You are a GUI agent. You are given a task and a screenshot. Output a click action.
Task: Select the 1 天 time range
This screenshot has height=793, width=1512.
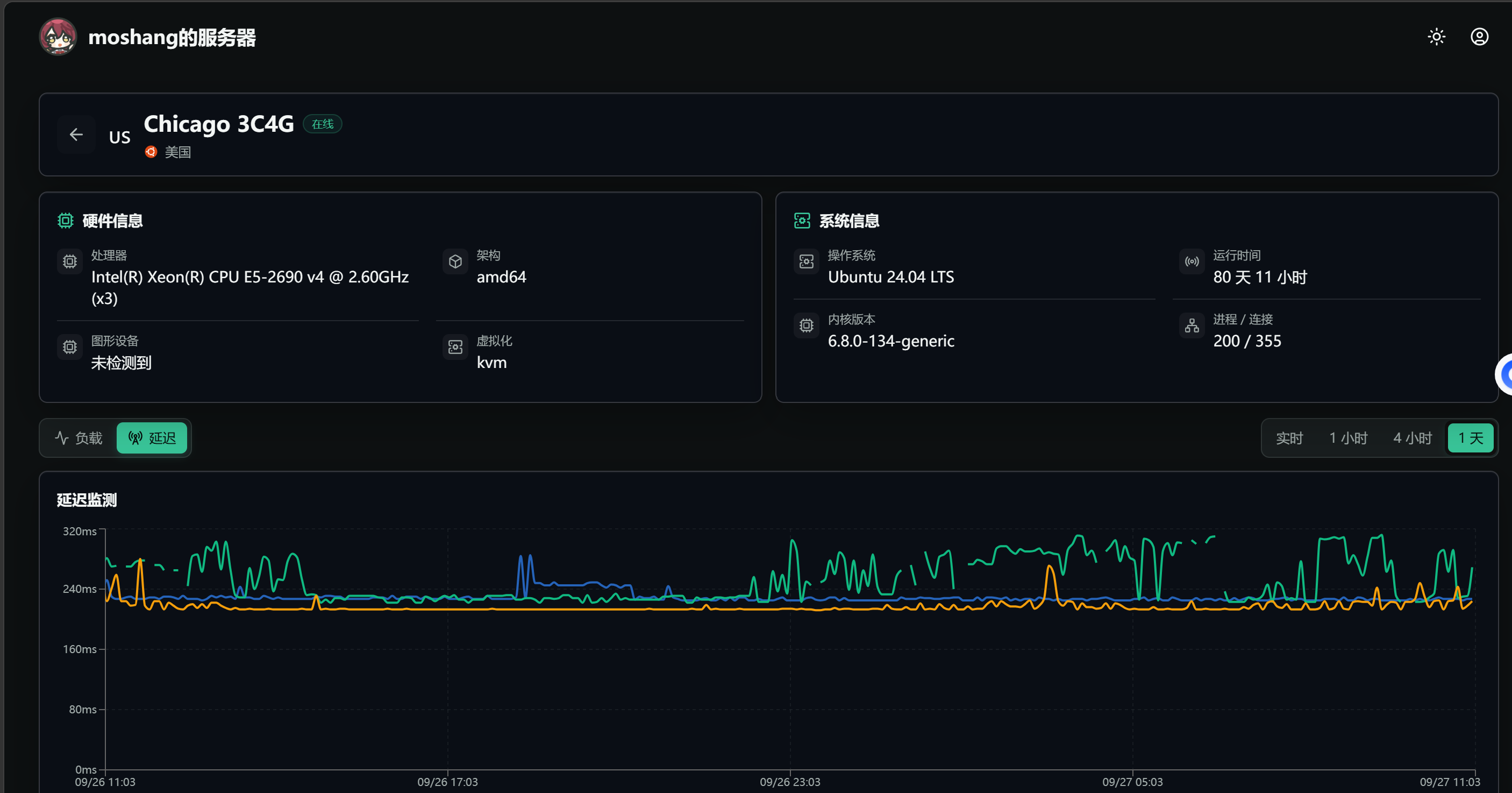tap(1471, 438)
